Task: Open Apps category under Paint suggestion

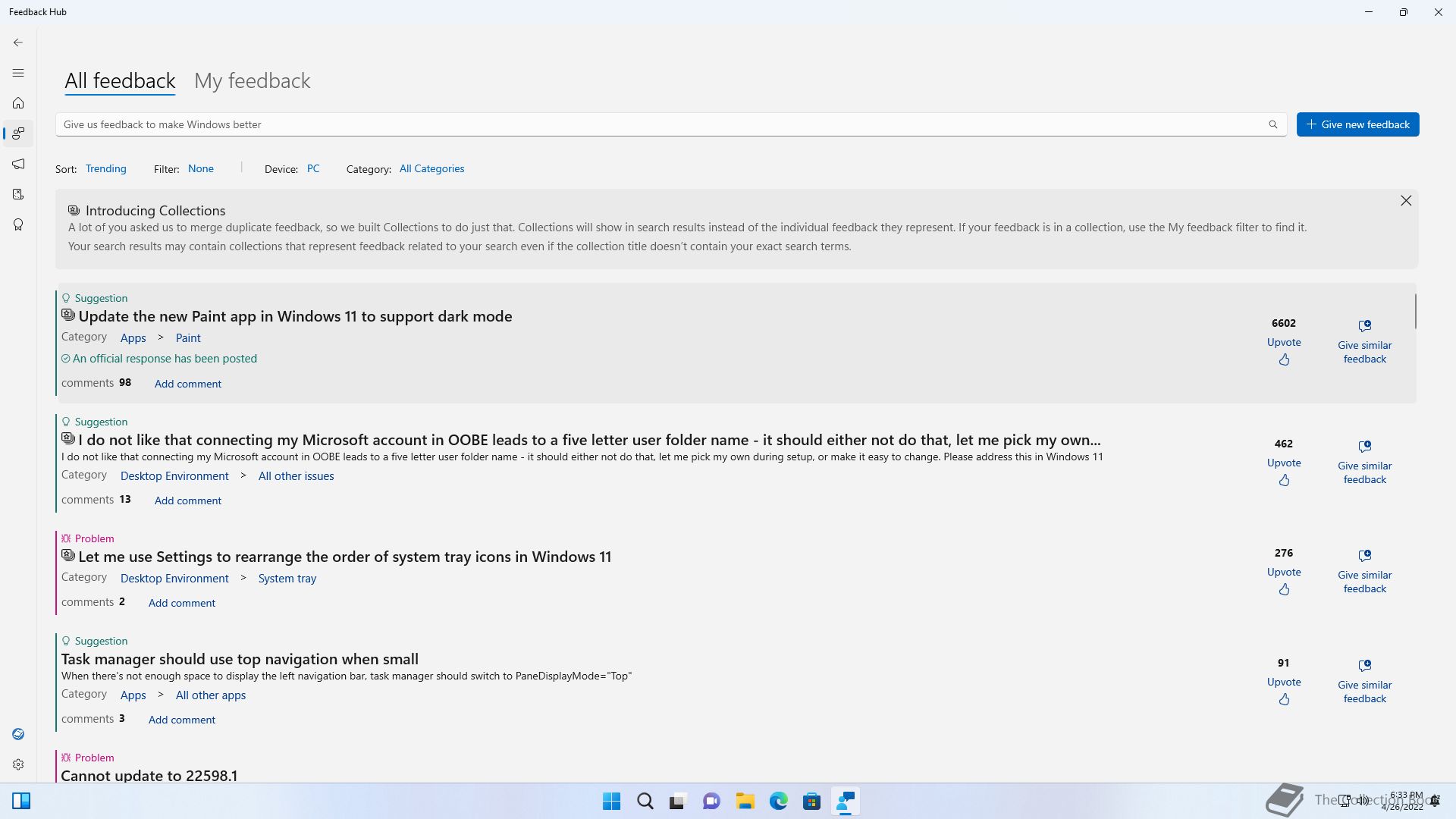Action: point(133,338)
